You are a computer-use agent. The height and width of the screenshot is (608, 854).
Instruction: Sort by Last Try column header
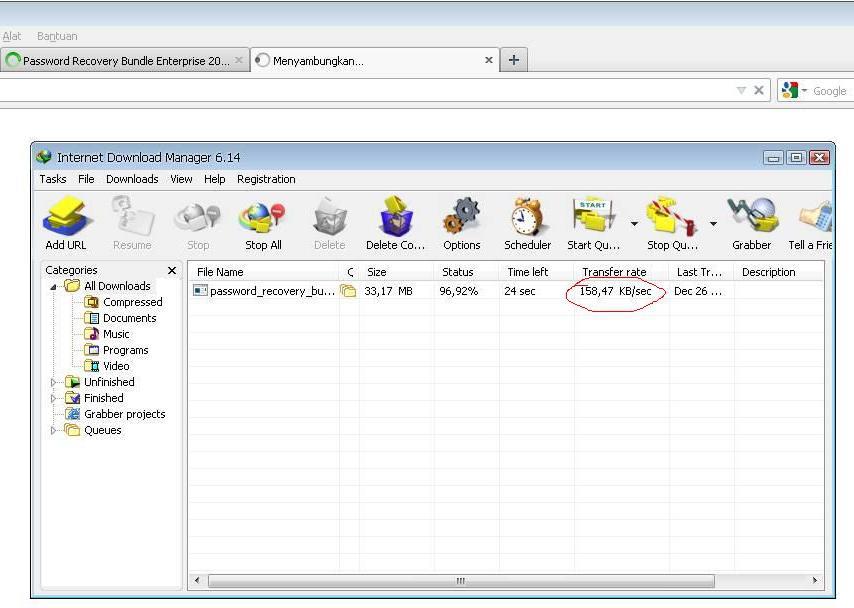pos(702,272)
